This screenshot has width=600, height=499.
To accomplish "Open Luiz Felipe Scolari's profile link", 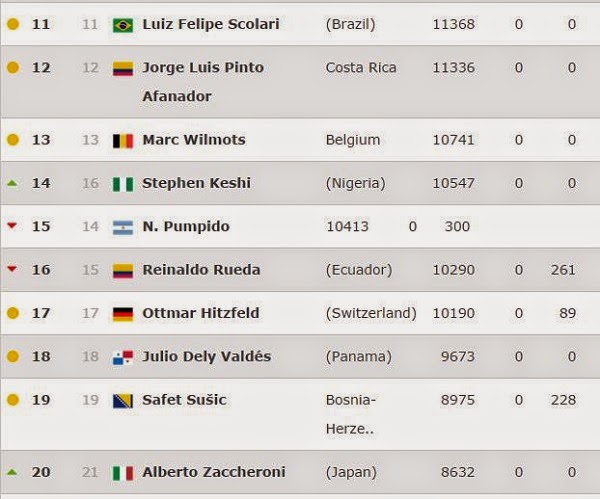I will [x=211, y=24].
